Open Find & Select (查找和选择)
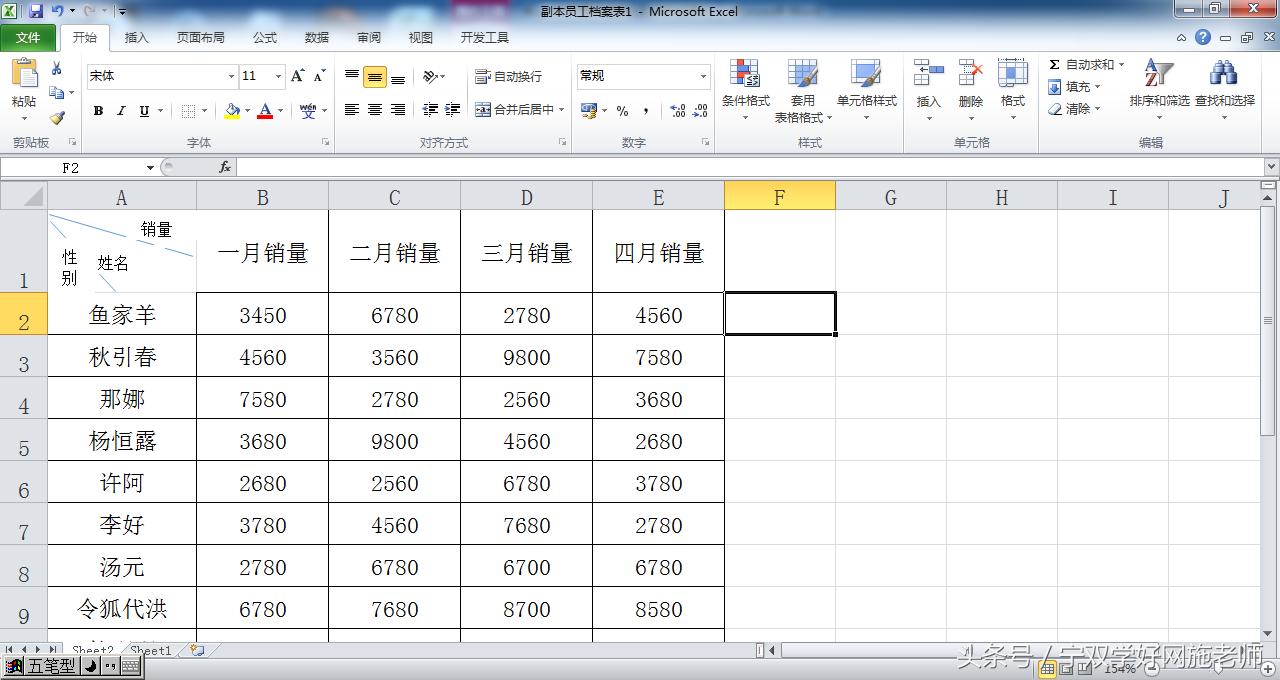The height and width of the screenshot is (680, 1280). click(x=1222, y=85)
